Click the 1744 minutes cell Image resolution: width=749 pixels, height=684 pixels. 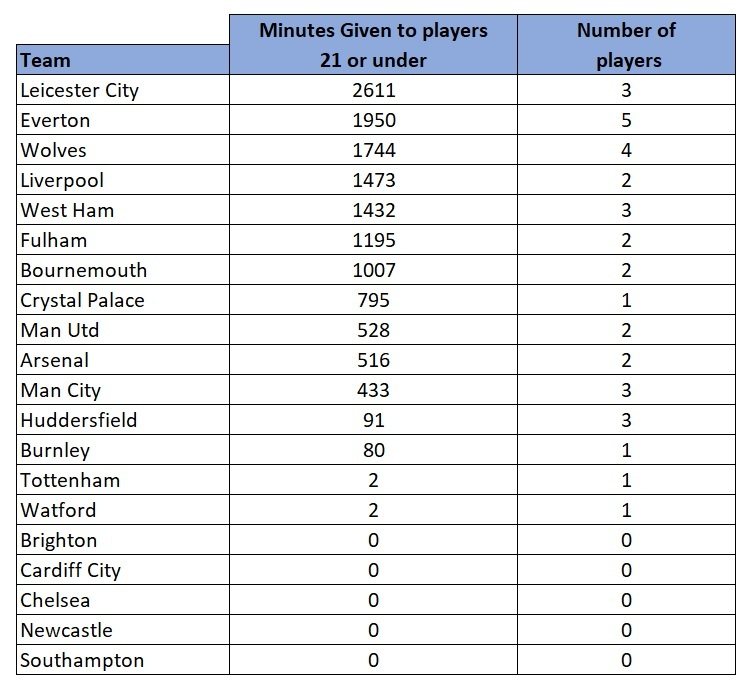(373, 150)
